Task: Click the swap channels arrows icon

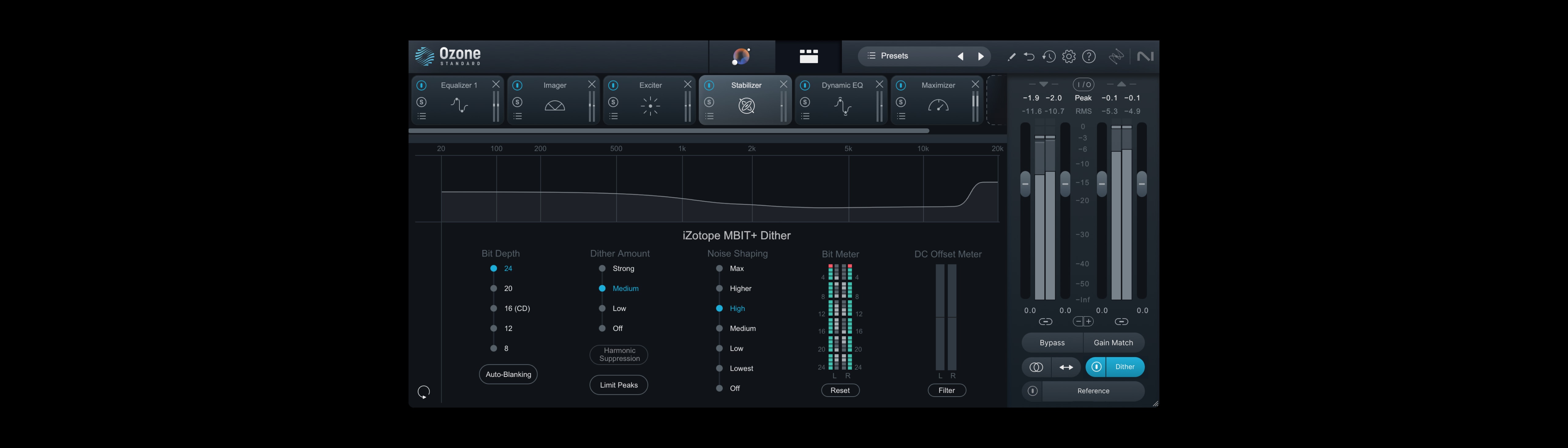Action: pyautogui.click(x=1066, y=367)
